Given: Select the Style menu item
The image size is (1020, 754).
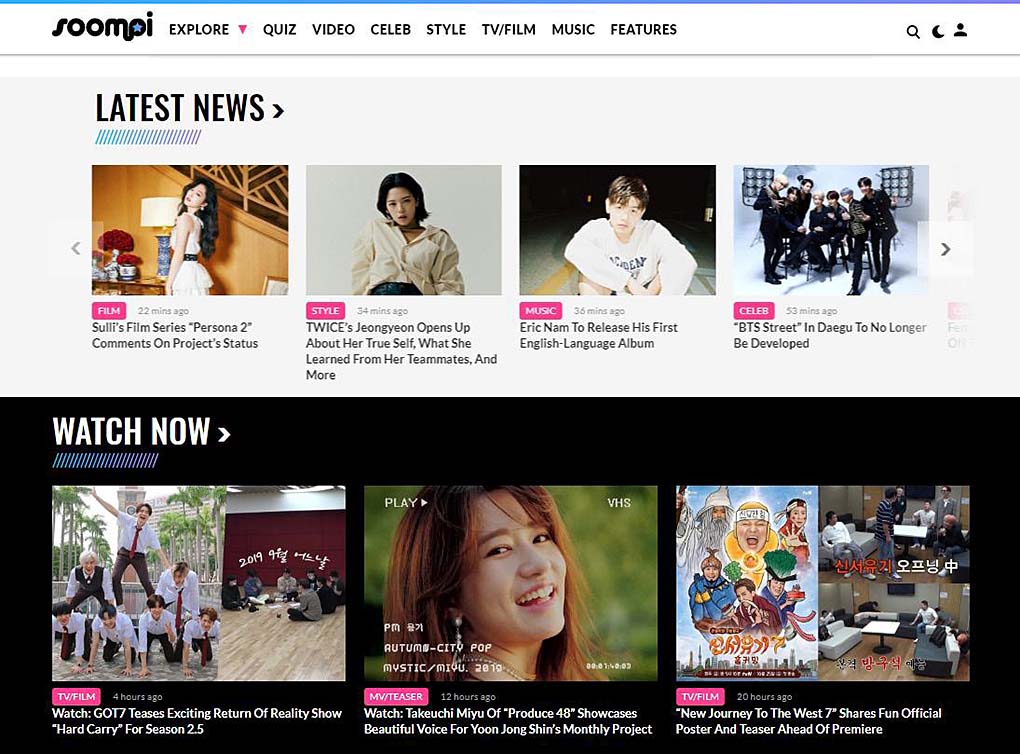Looking at the screenshot, I should coord(446,29).
